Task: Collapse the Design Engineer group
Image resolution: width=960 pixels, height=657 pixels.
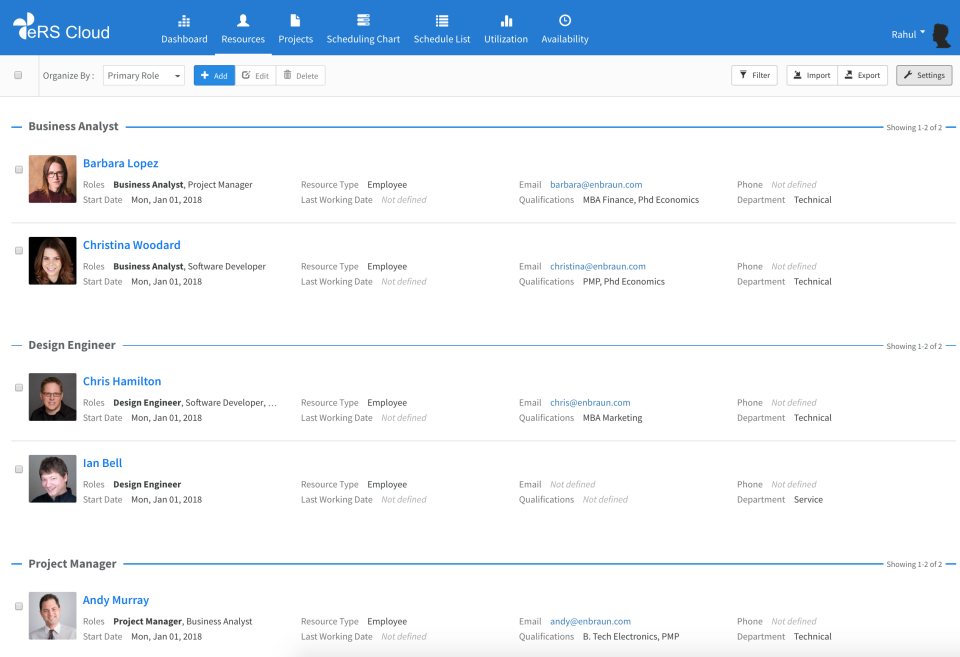Action: [x=17, y=345]
